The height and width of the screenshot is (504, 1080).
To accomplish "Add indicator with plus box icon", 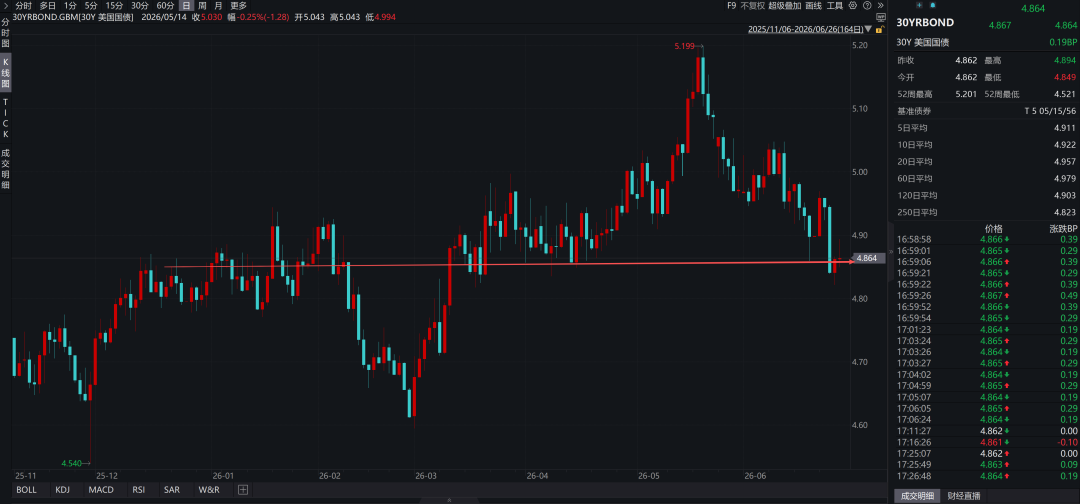I will coord(242,490).
